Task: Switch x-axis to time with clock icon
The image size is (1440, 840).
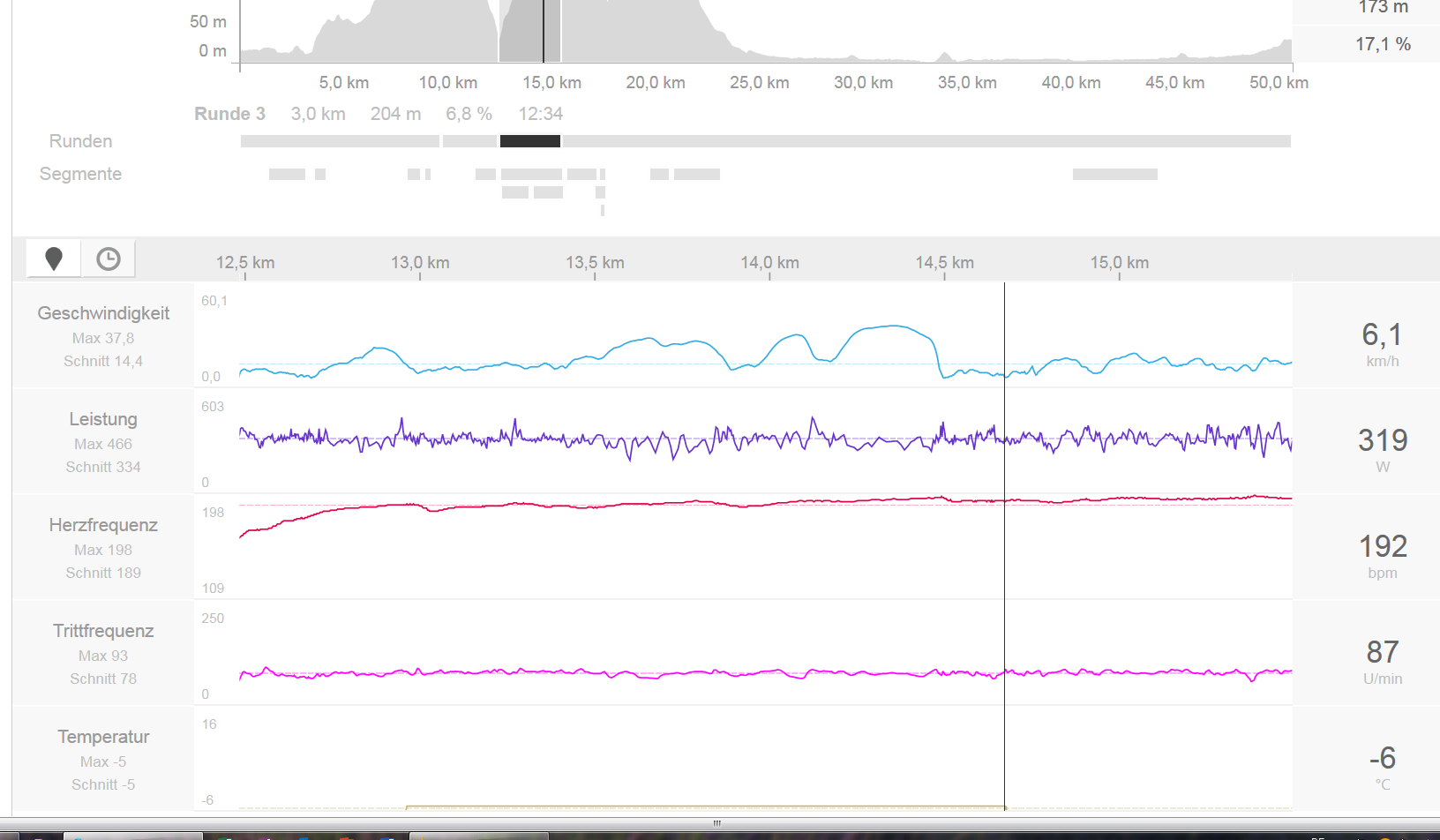Action: tap(109, 259)
